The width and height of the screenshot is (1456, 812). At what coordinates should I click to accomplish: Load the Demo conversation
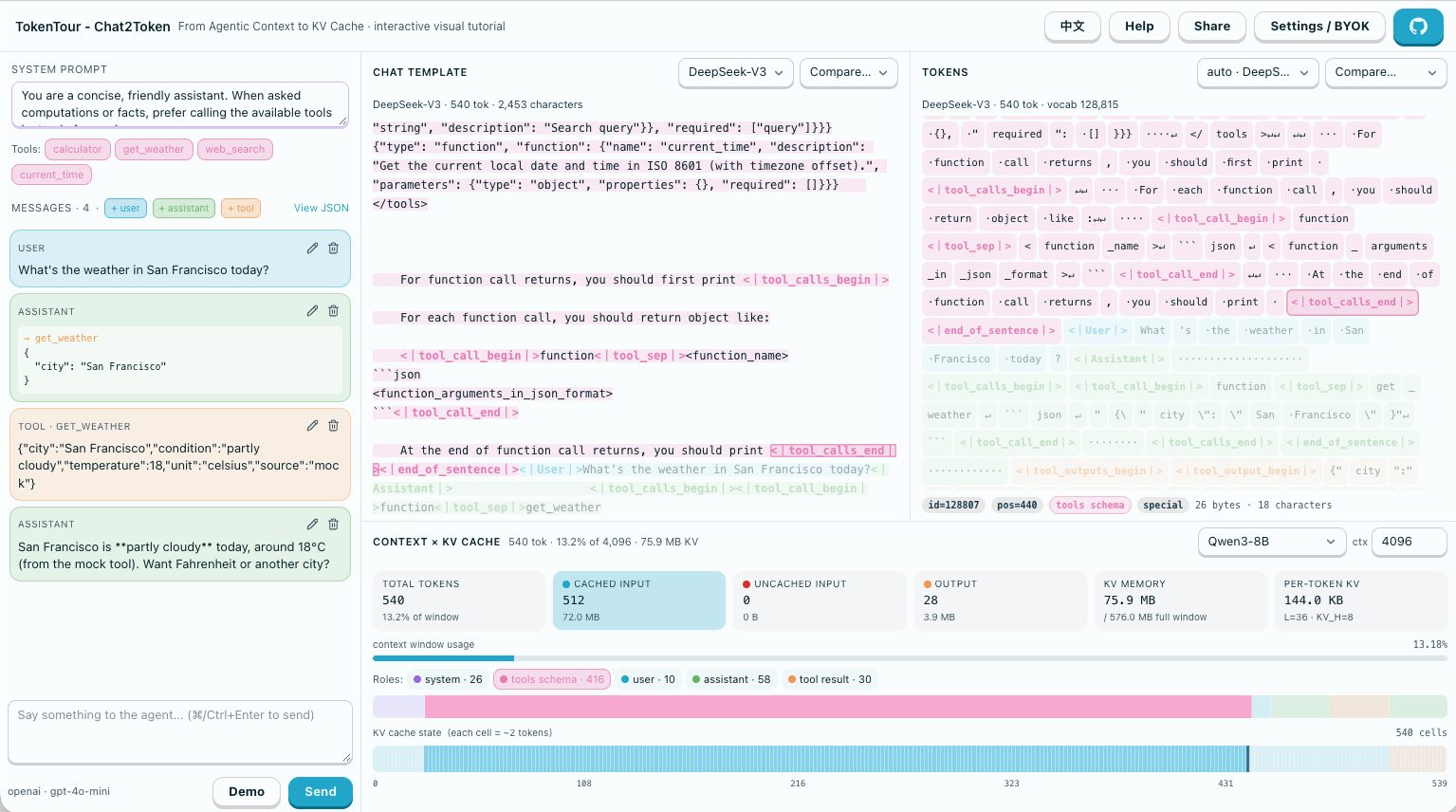pyautogui.click(x=247, y=792)
